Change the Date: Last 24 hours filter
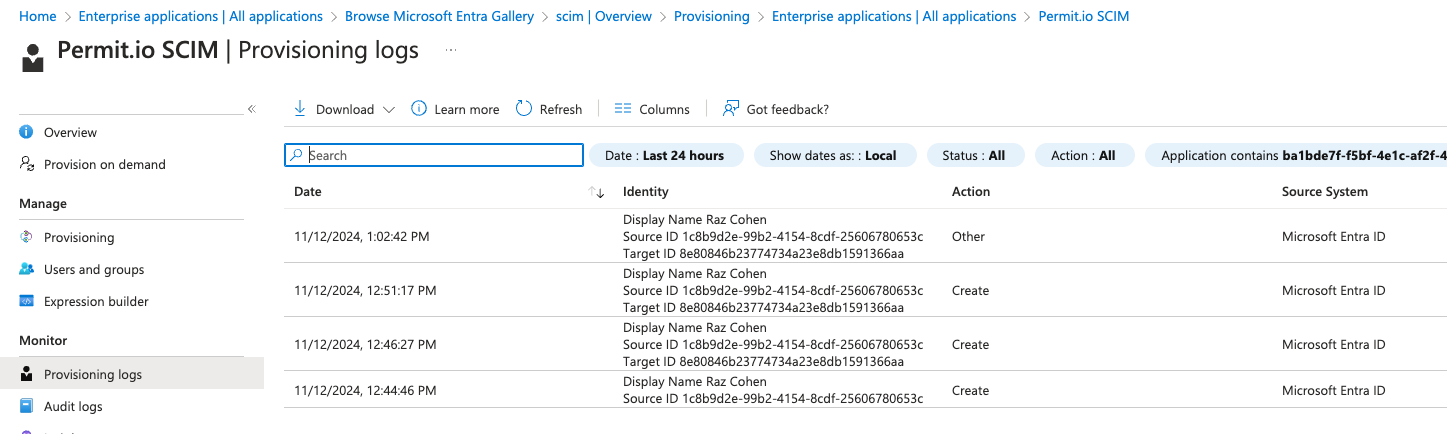 666,156
